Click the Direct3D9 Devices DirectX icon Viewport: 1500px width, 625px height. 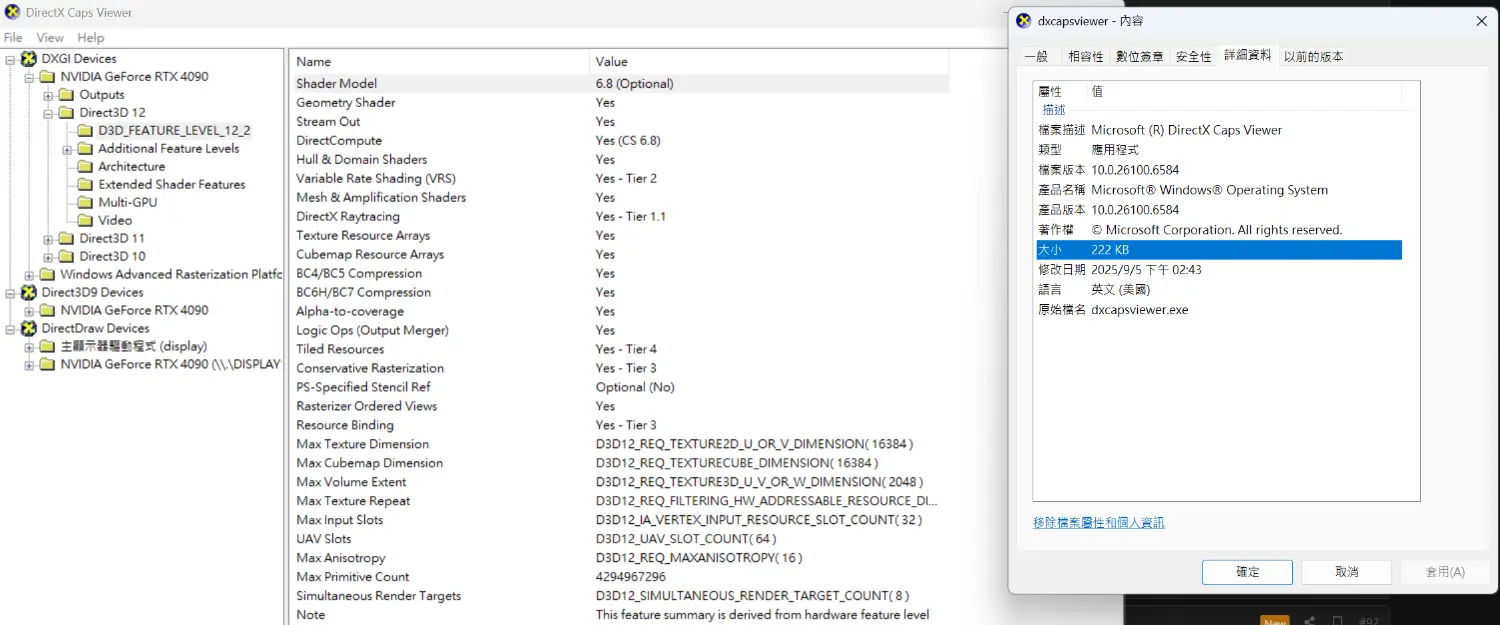click(29, 293)
